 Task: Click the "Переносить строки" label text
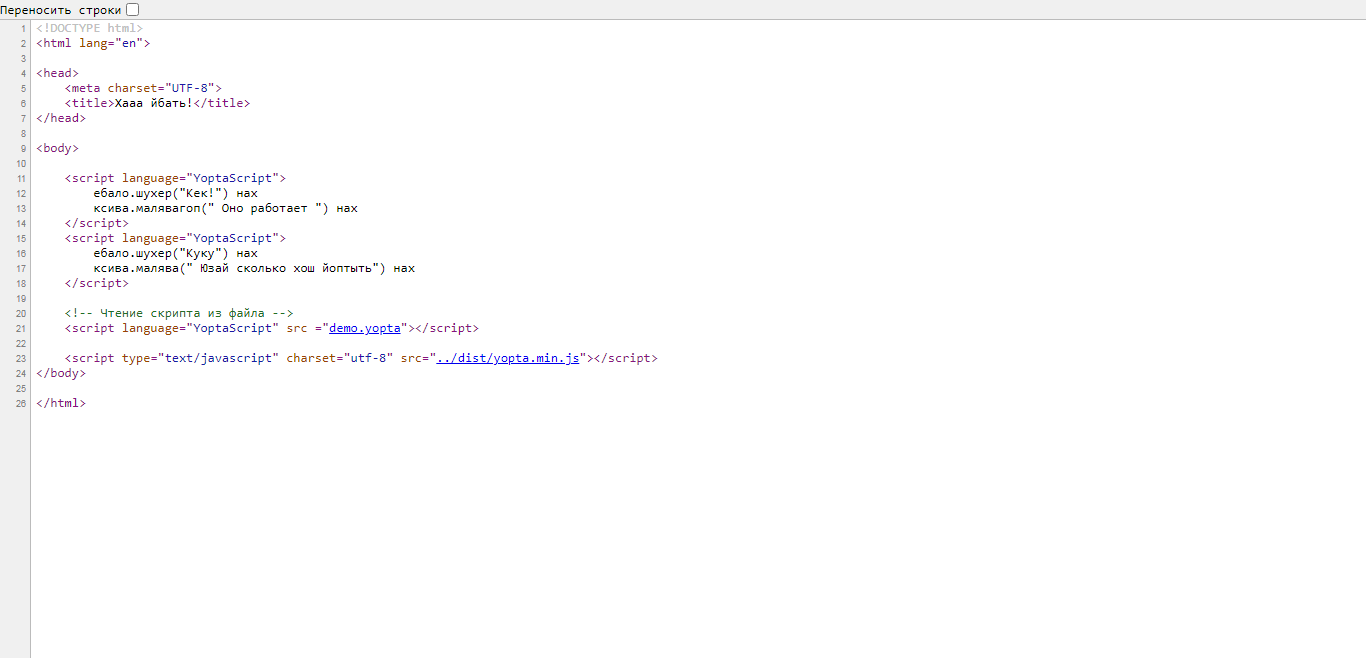[x=61, y=10]
